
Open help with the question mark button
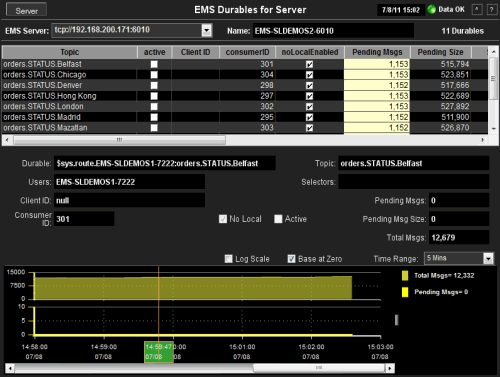(492, 10)
